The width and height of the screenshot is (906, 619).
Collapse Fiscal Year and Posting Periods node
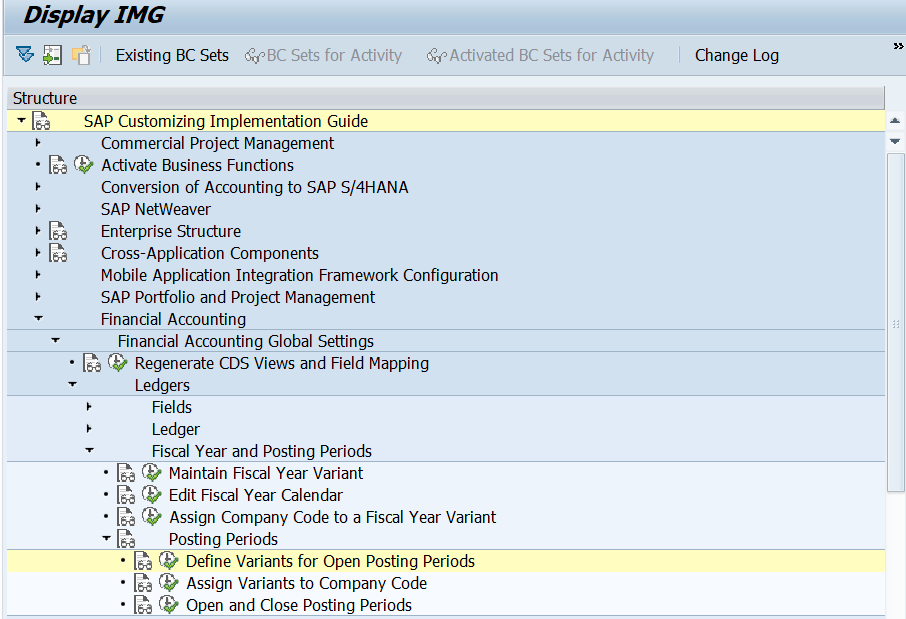click(x=89, y=450)
